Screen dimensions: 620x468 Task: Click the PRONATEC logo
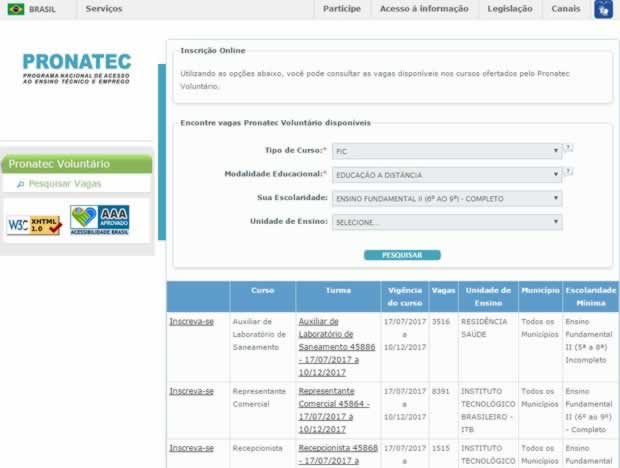click(76, 70)
